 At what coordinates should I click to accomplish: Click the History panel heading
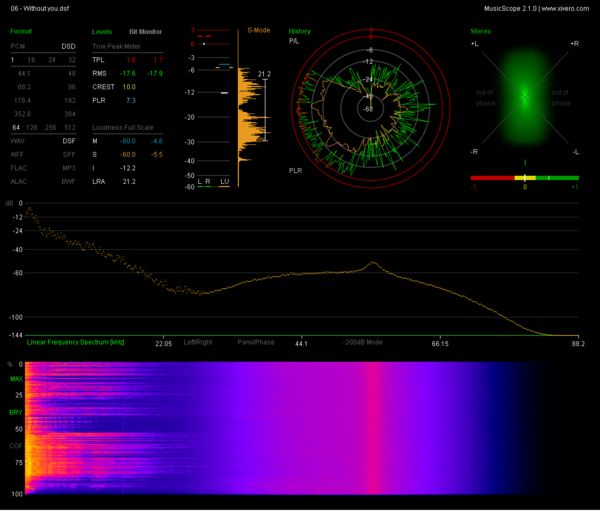point(300,31)
